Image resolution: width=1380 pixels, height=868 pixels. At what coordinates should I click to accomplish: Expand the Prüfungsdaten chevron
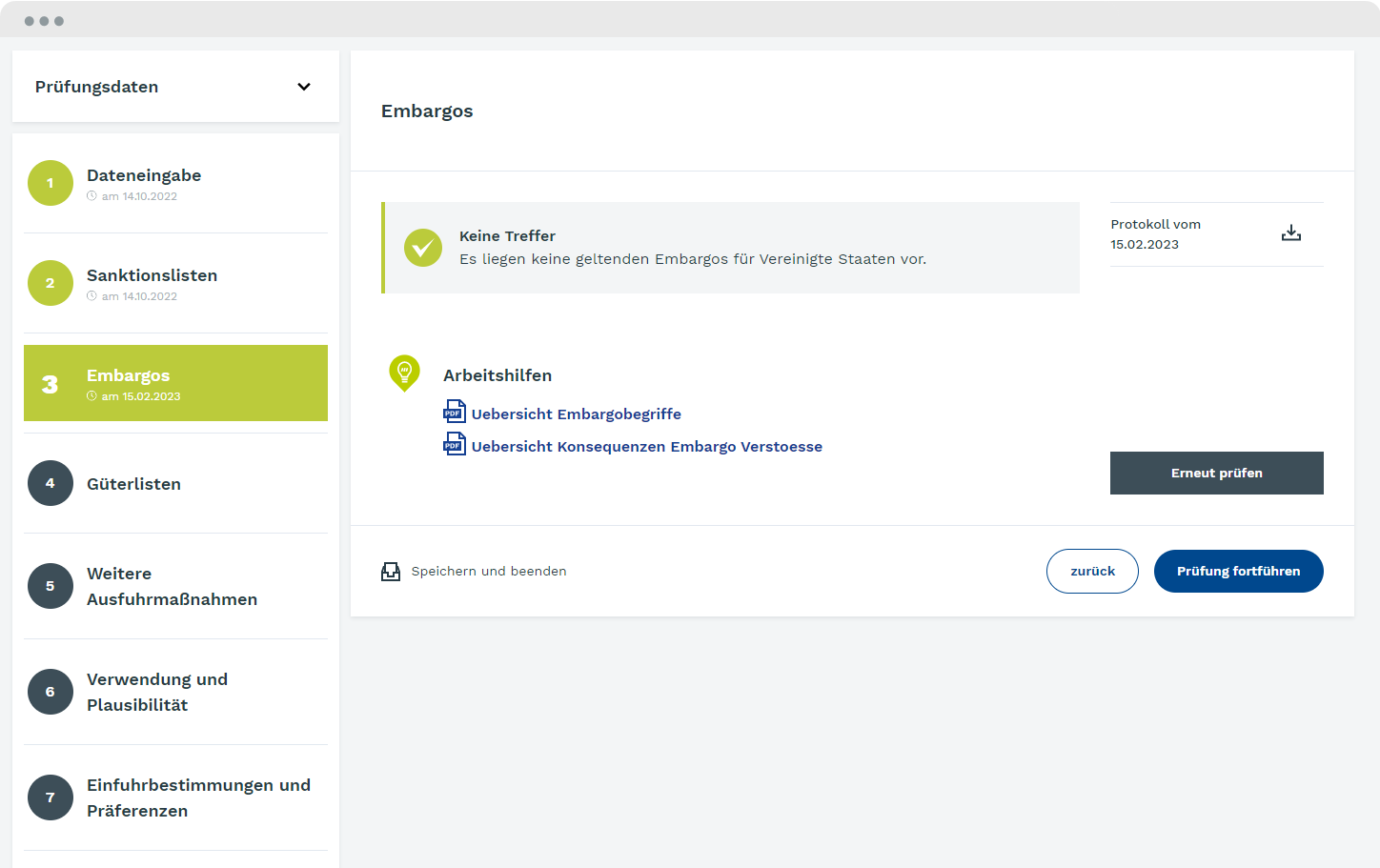point(304,87)
